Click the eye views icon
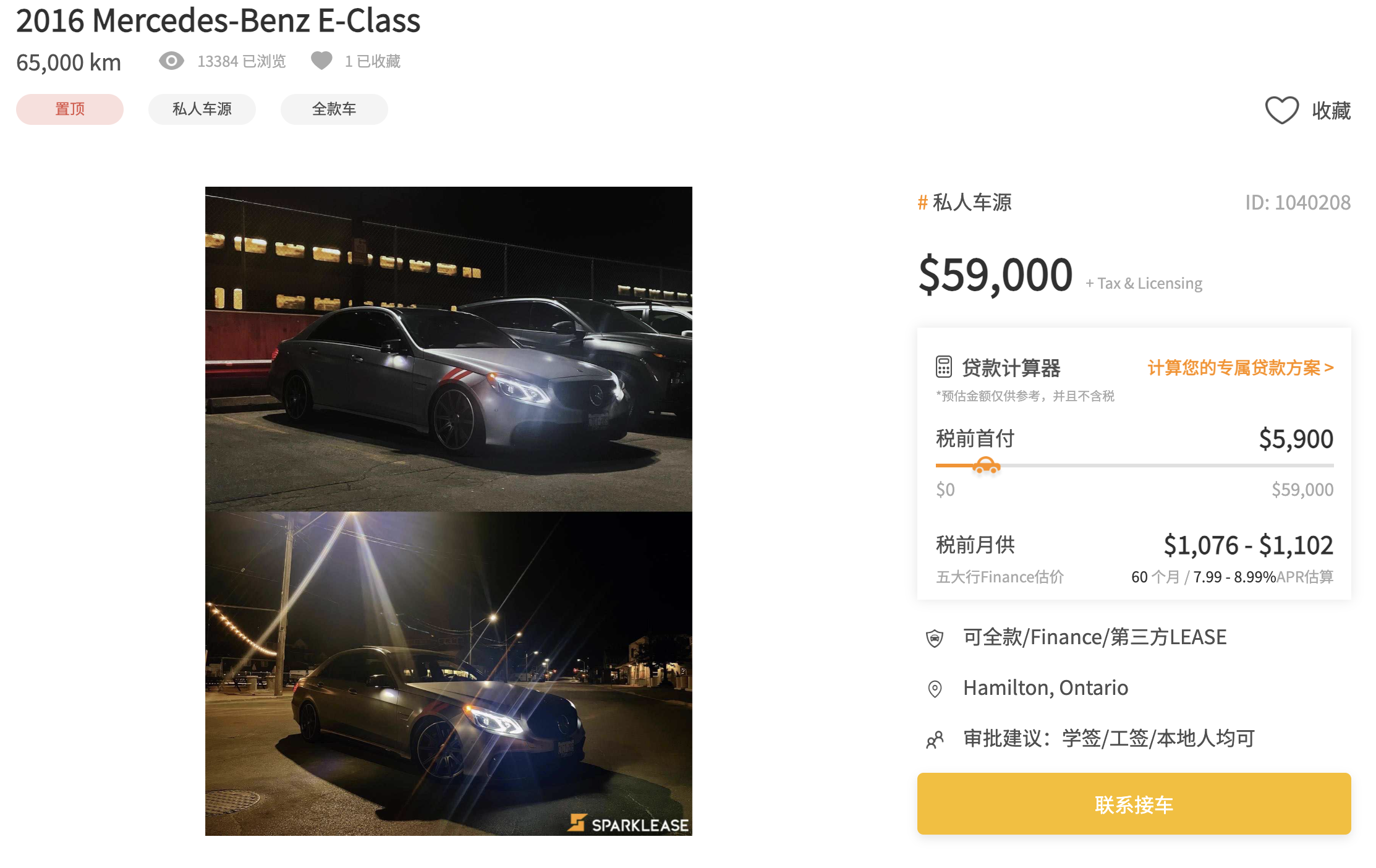 tap(171, 61)
